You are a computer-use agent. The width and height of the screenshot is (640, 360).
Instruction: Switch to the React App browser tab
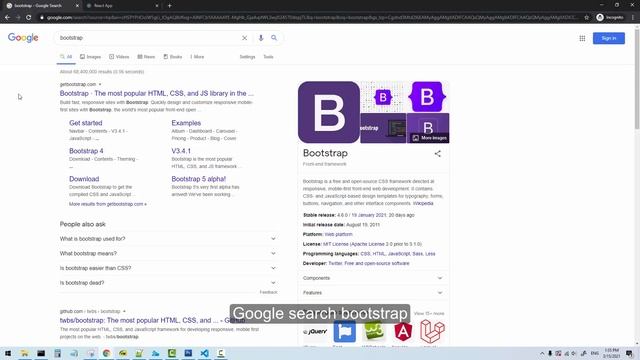coord(122,6)
